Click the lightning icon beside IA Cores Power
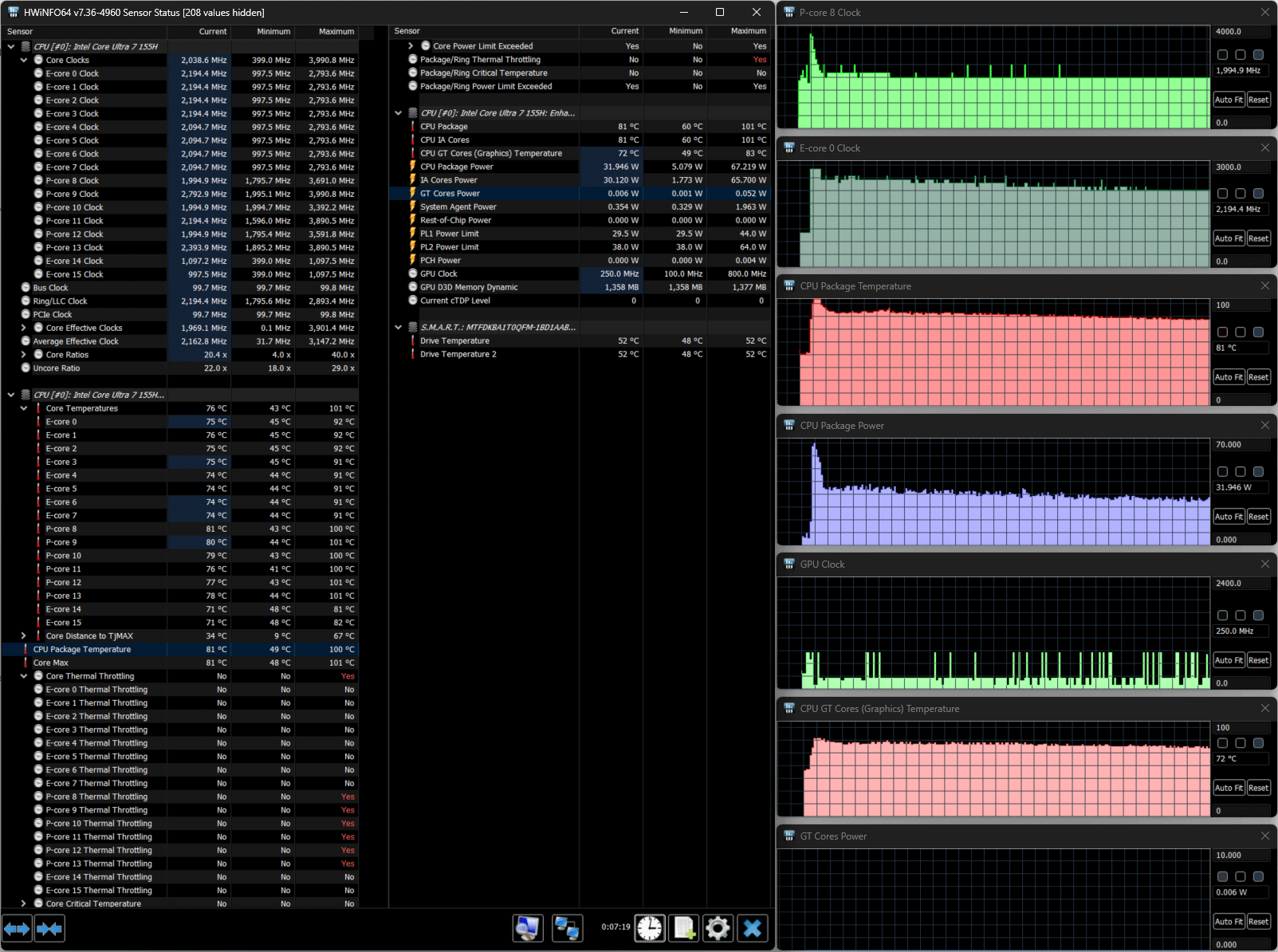This screenshot has height=952, width=1278. tap(413, 180)
